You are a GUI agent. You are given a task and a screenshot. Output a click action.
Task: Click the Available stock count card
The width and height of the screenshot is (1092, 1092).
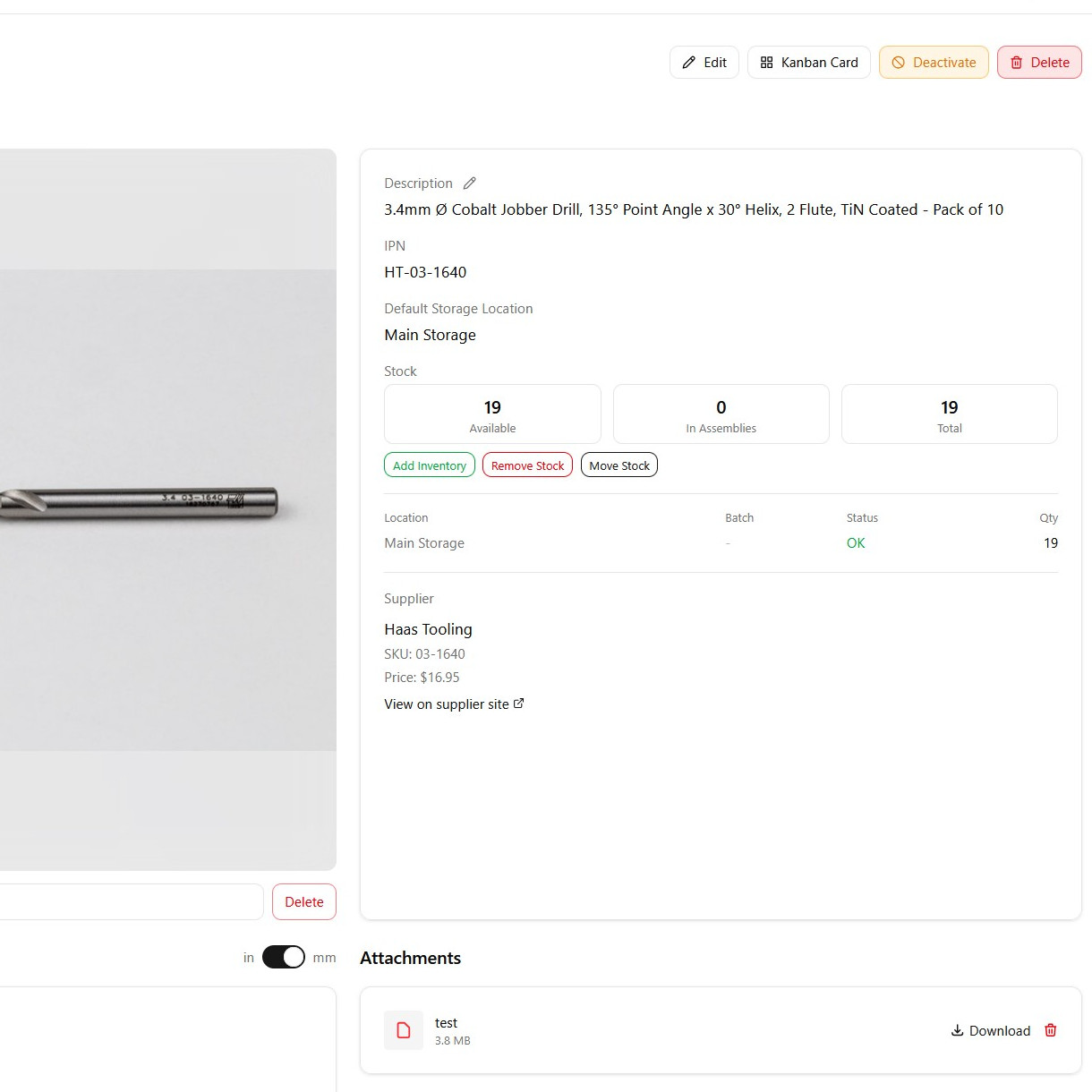(492, 414)
